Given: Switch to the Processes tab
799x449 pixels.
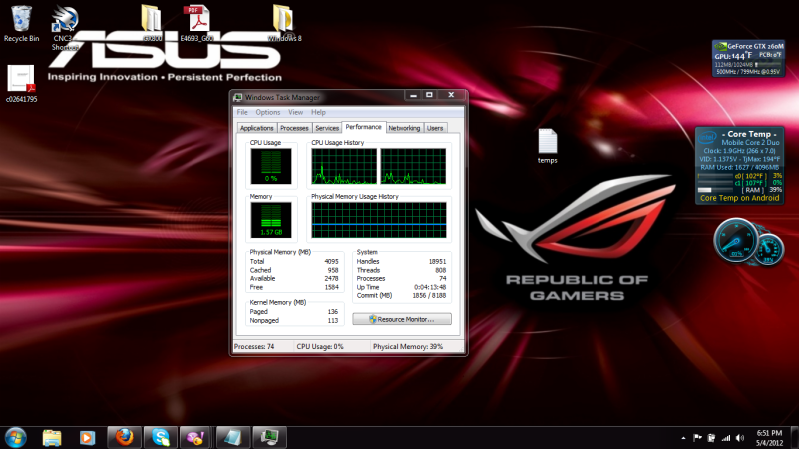Looking at the screenshot, I should click(x=294, y=128).
